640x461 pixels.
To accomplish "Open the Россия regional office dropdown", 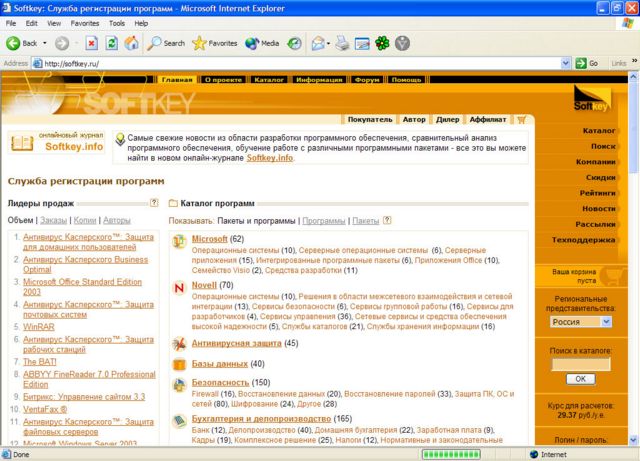I will tap(606, 322).
